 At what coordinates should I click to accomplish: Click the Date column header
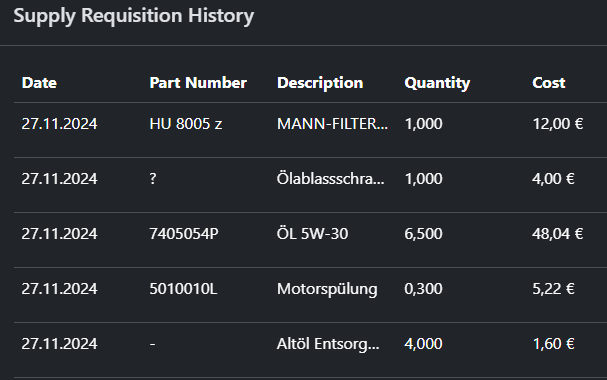[x=39, y=83]
